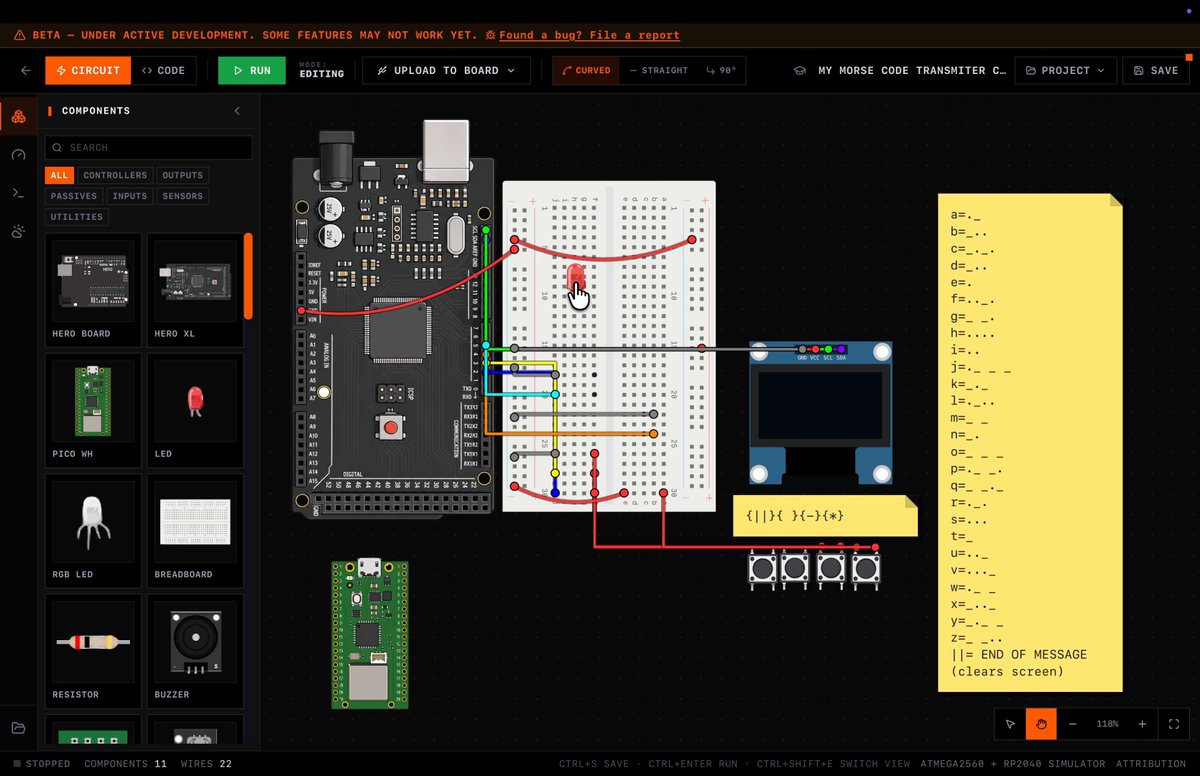Filter components by Sensors

tap(183, 196)
